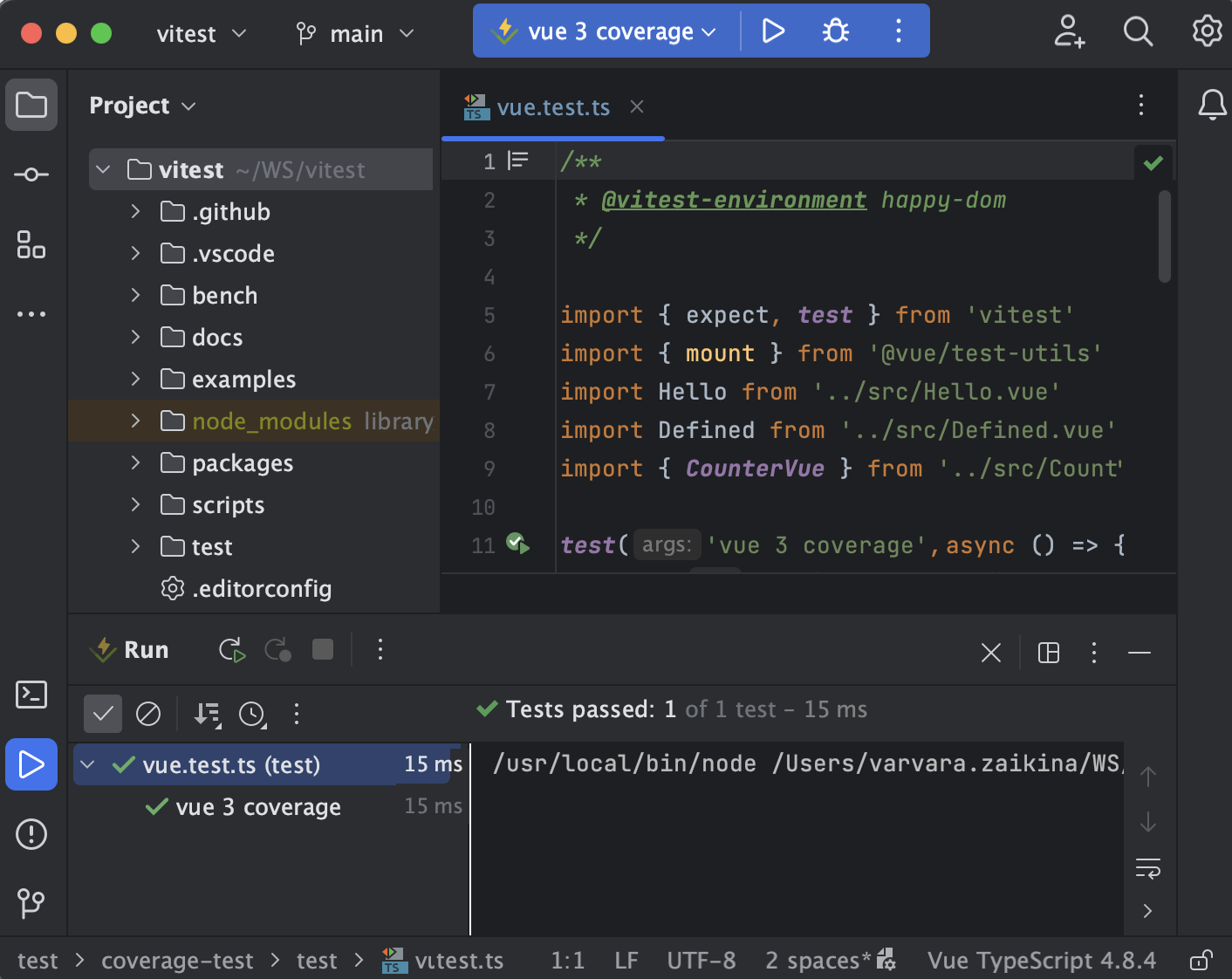Toggle soft-wrap in the console output

[x=1148, y=868]
